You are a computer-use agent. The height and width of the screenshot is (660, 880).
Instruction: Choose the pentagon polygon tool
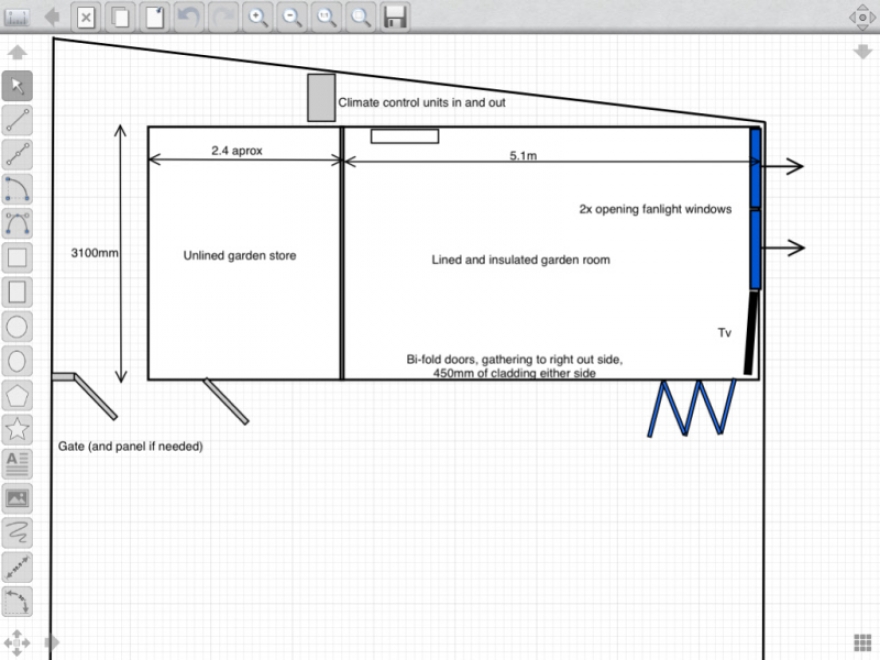(x=18, y=394)
